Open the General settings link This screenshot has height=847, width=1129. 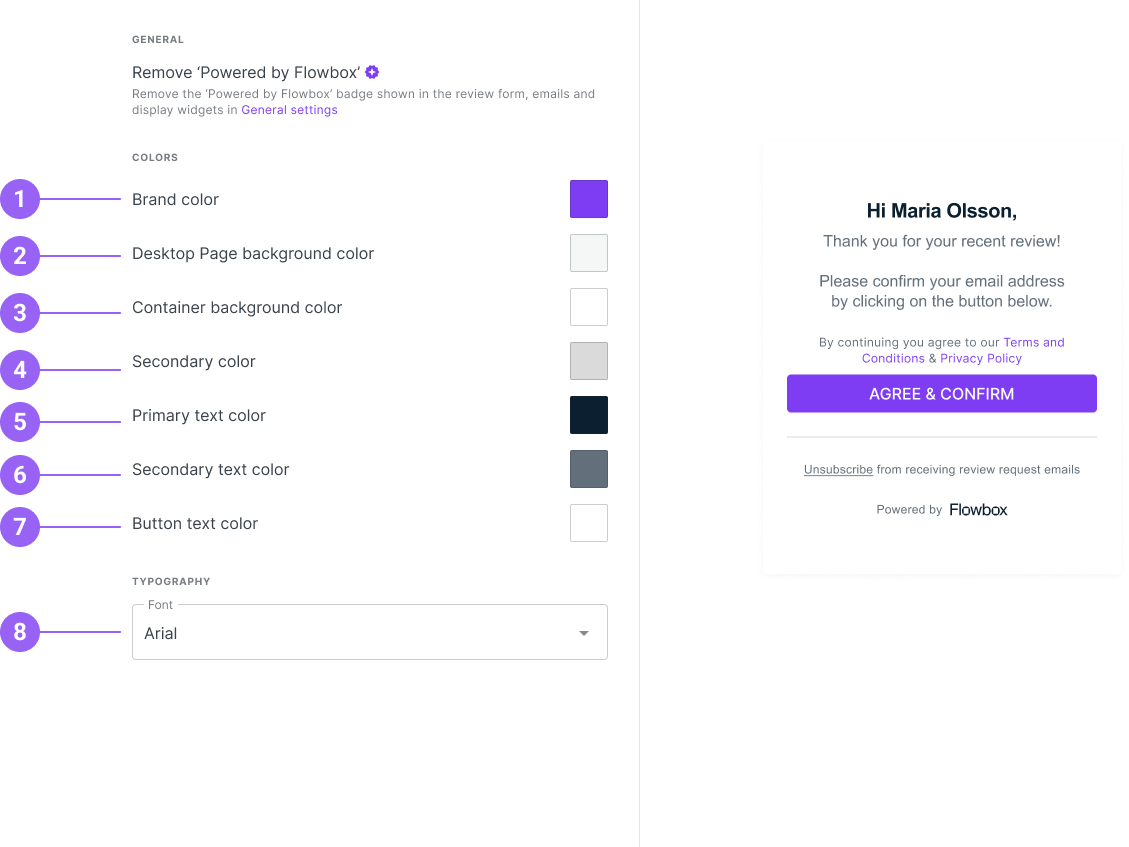click(289, 110)
